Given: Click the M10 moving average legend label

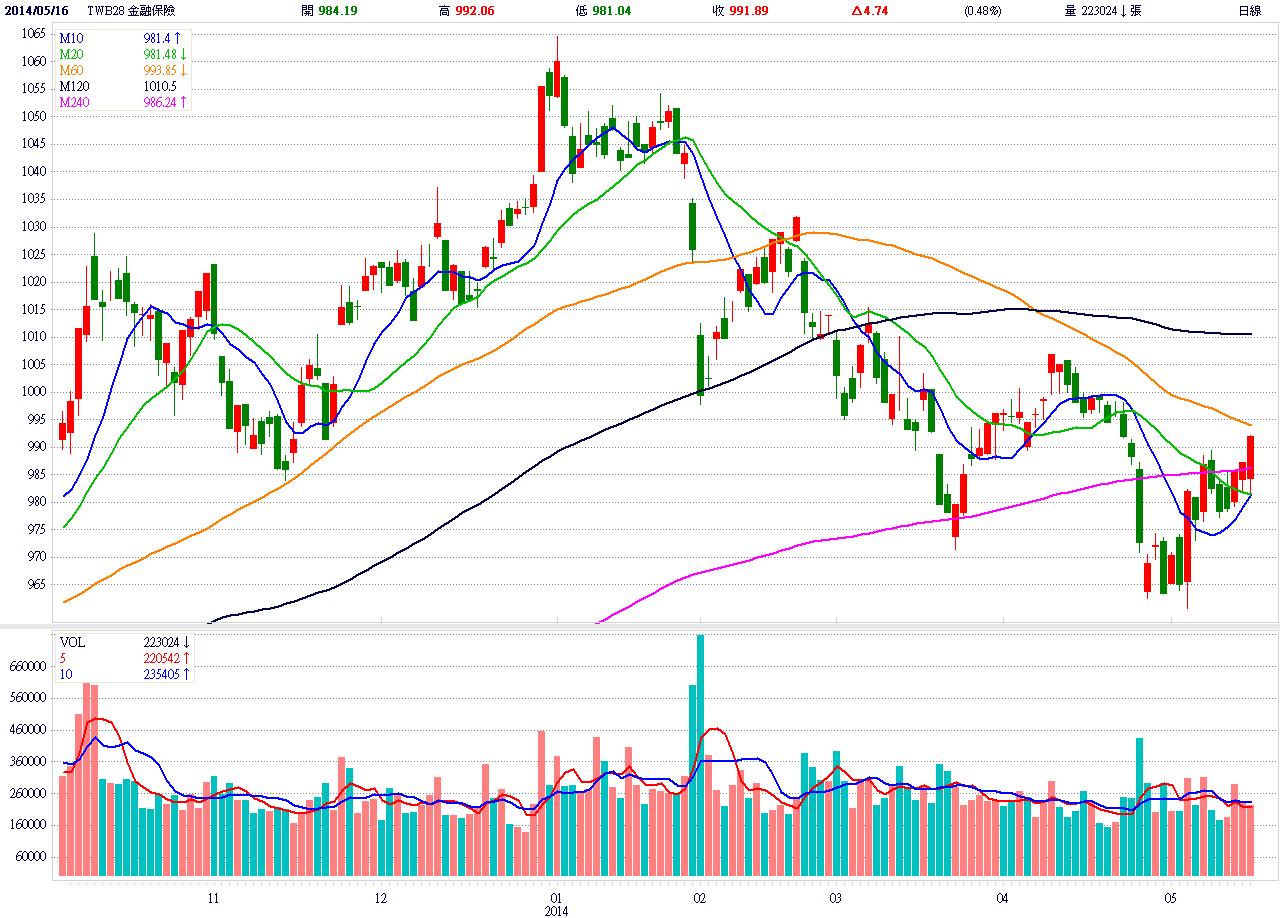Looking at the screenshot, I should pos(71,38).
